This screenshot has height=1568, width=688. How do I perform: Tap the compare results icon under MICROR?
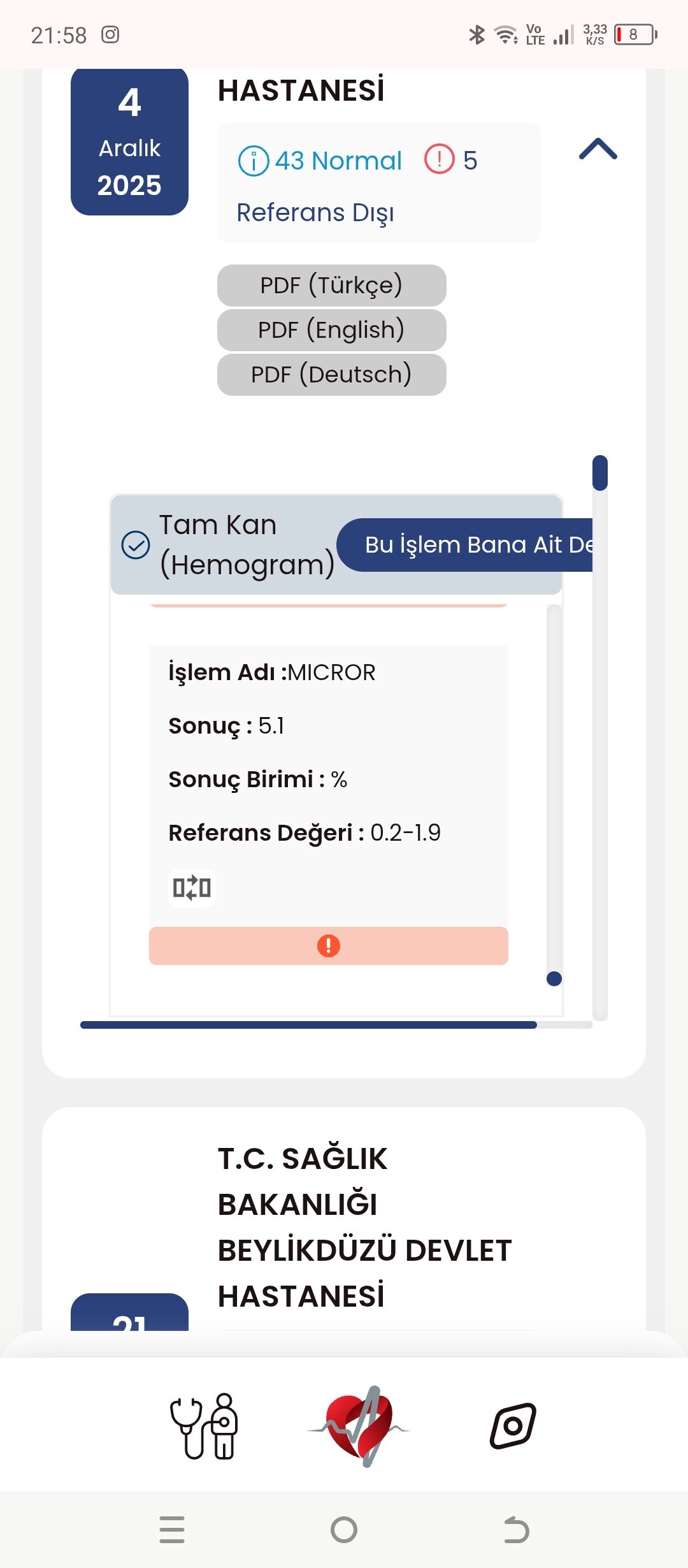pyautogui.click(x=192, y=887)
